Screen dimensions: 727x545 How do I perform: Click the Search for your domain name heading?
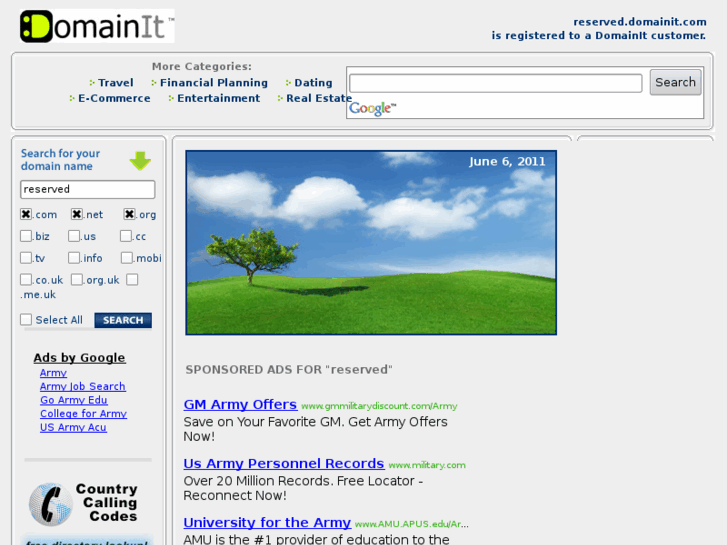point(60,160)
